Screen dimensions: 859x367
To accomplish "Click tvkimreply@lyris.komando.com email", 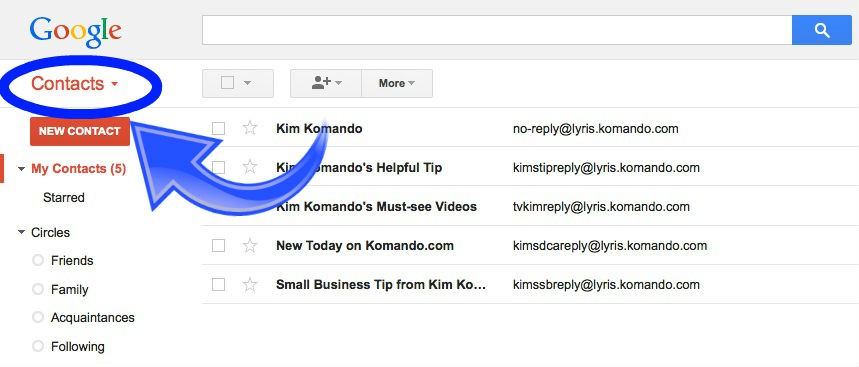I will [601, 207].
